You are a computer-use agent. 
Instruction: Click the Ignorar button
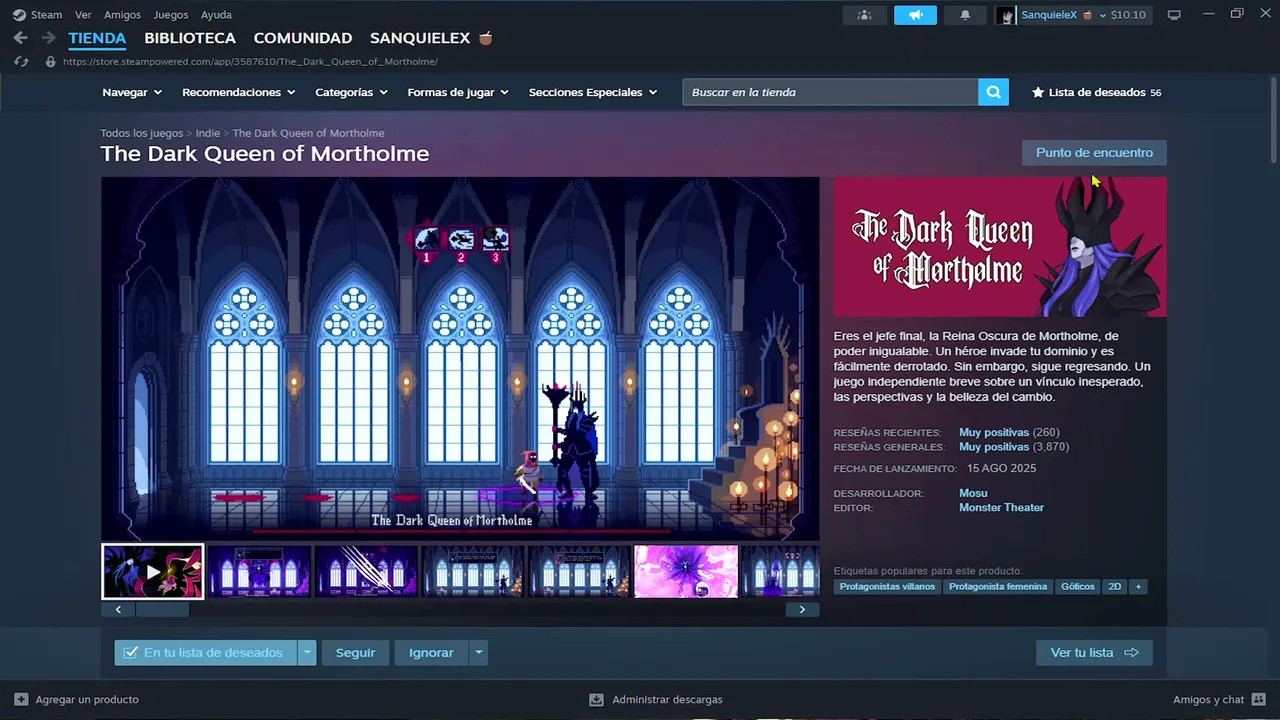pos(431,653)
